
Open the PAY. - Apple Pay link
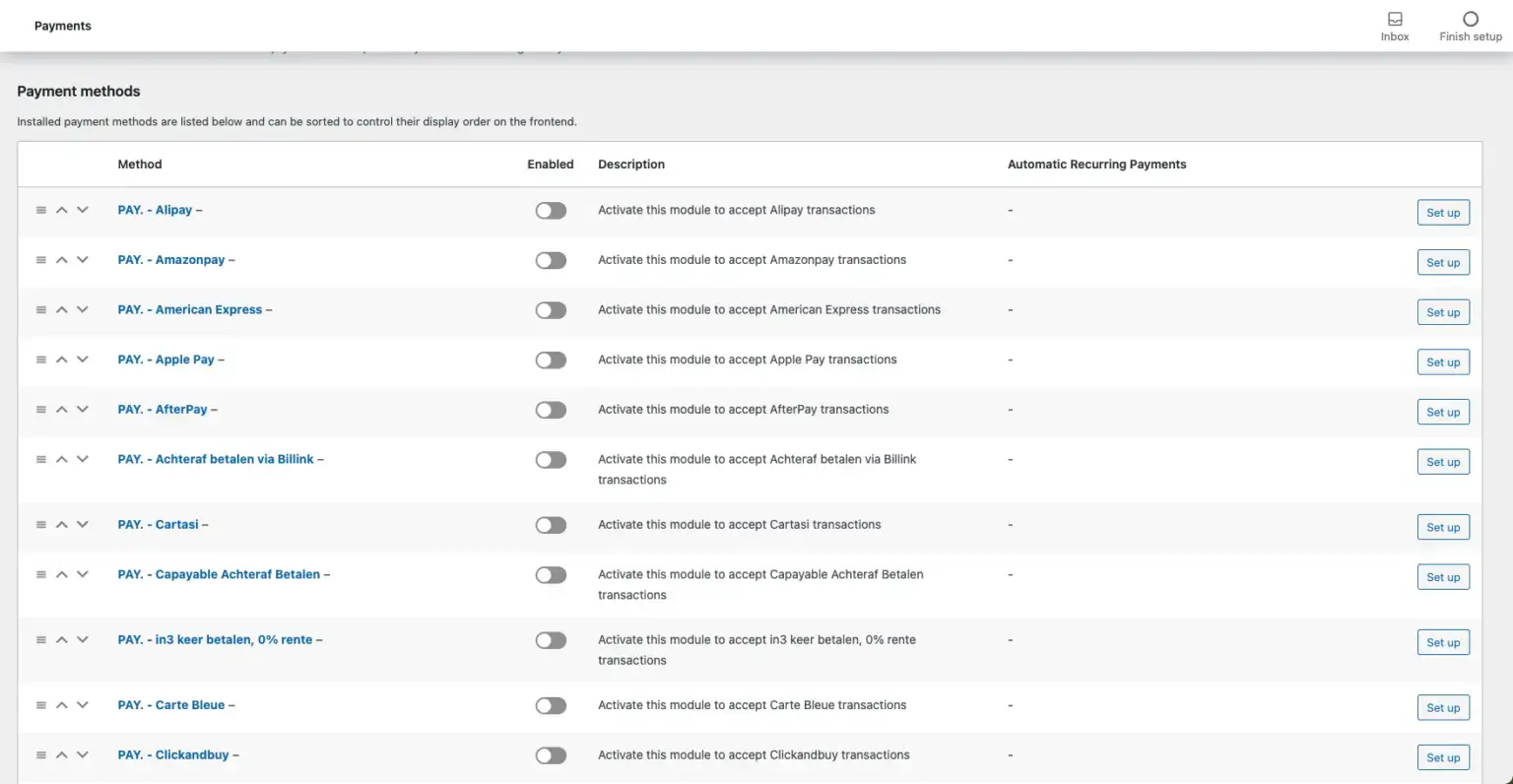pos(166,359)
